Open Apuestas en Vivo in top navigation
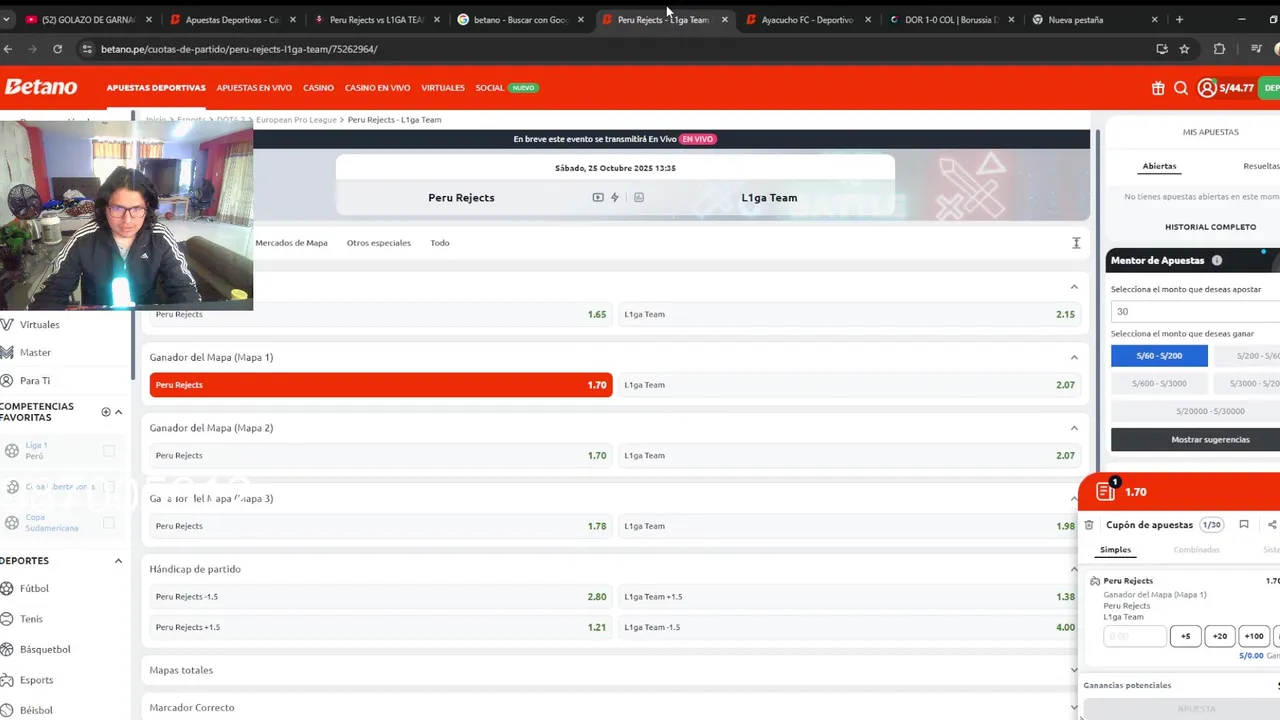 [254, 88]
